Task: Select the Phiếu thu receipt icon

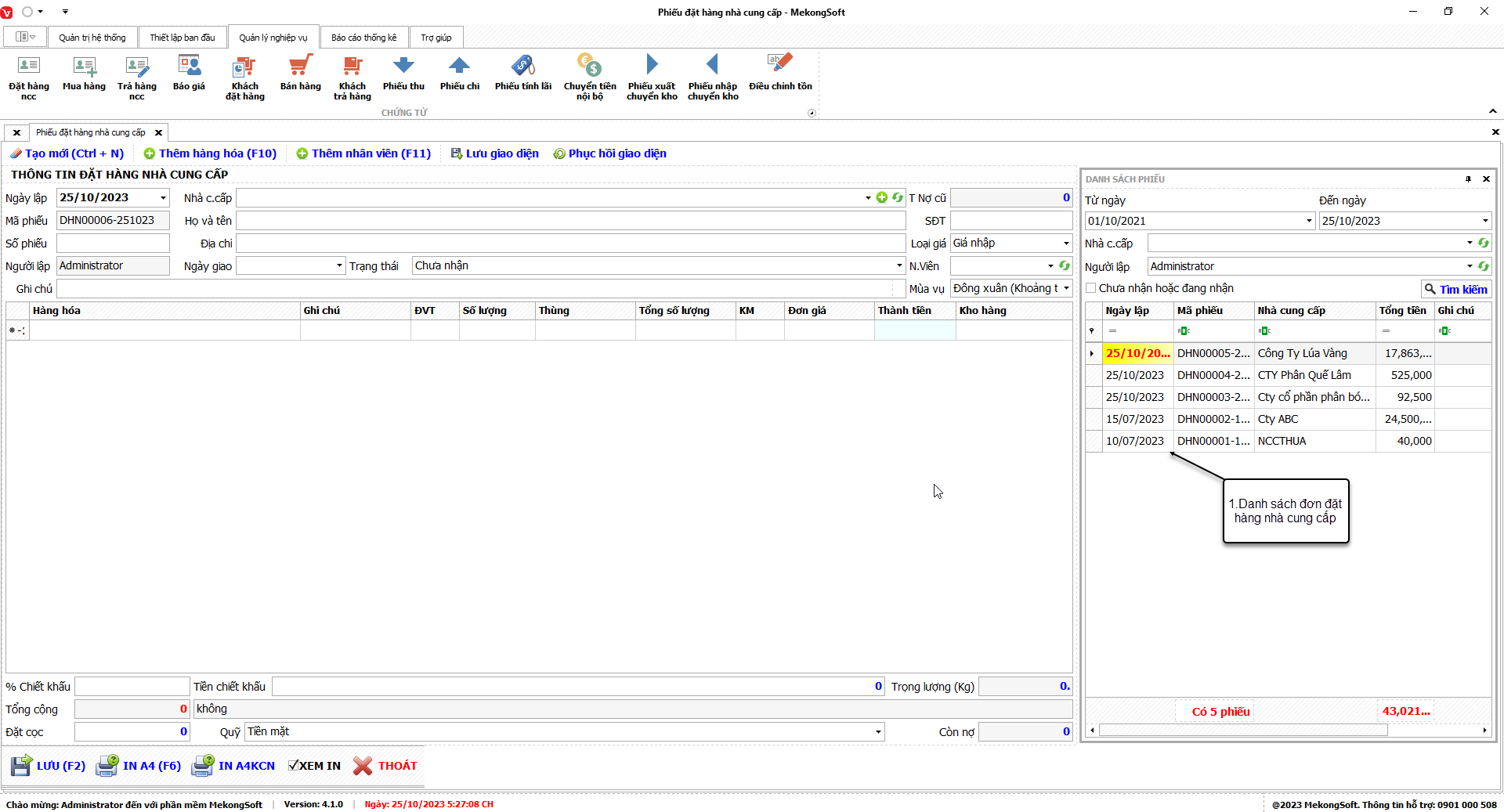Action: [x=403, y=73]
